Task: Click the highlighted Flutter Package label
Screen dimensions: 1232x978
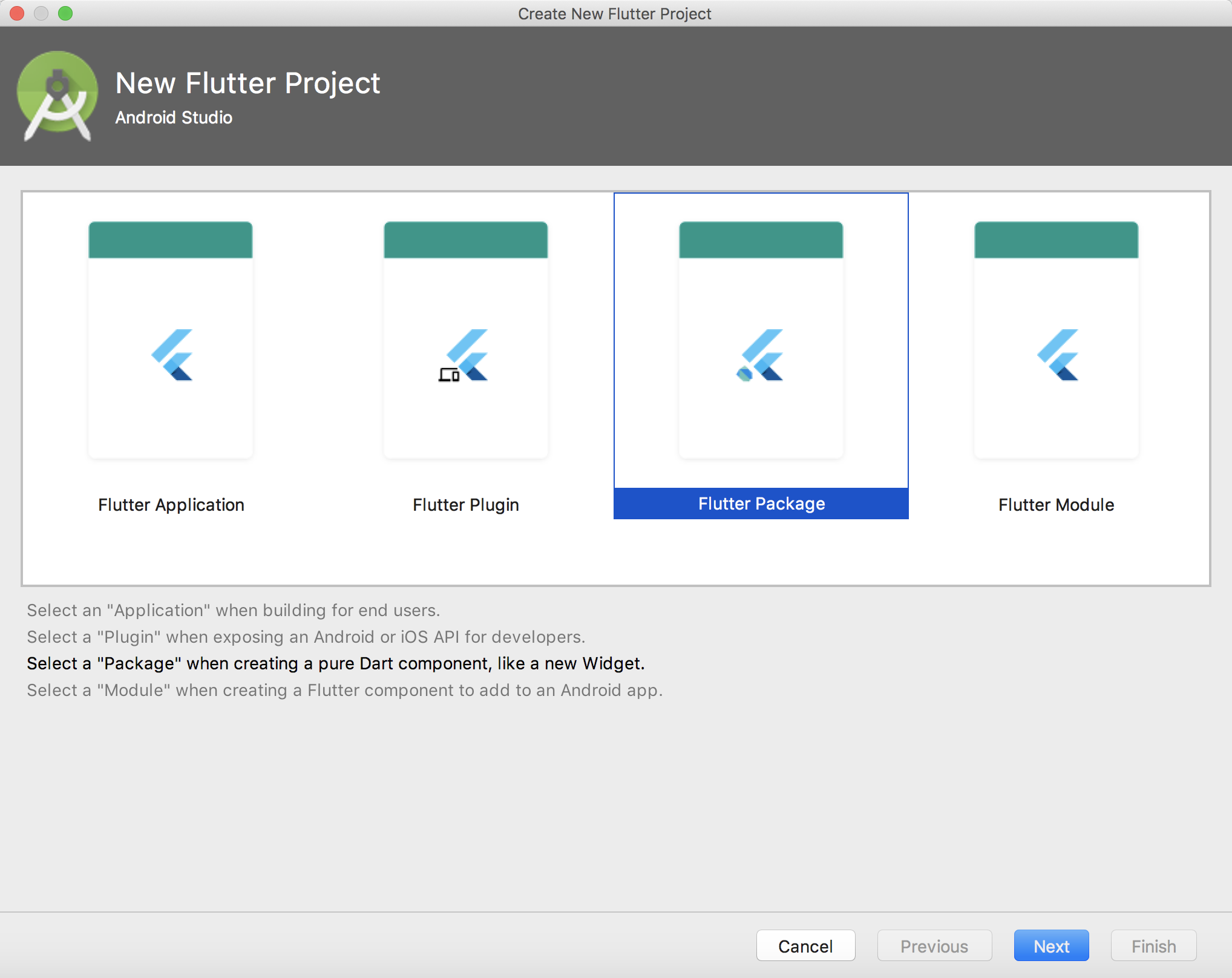Action: point(761,504)
